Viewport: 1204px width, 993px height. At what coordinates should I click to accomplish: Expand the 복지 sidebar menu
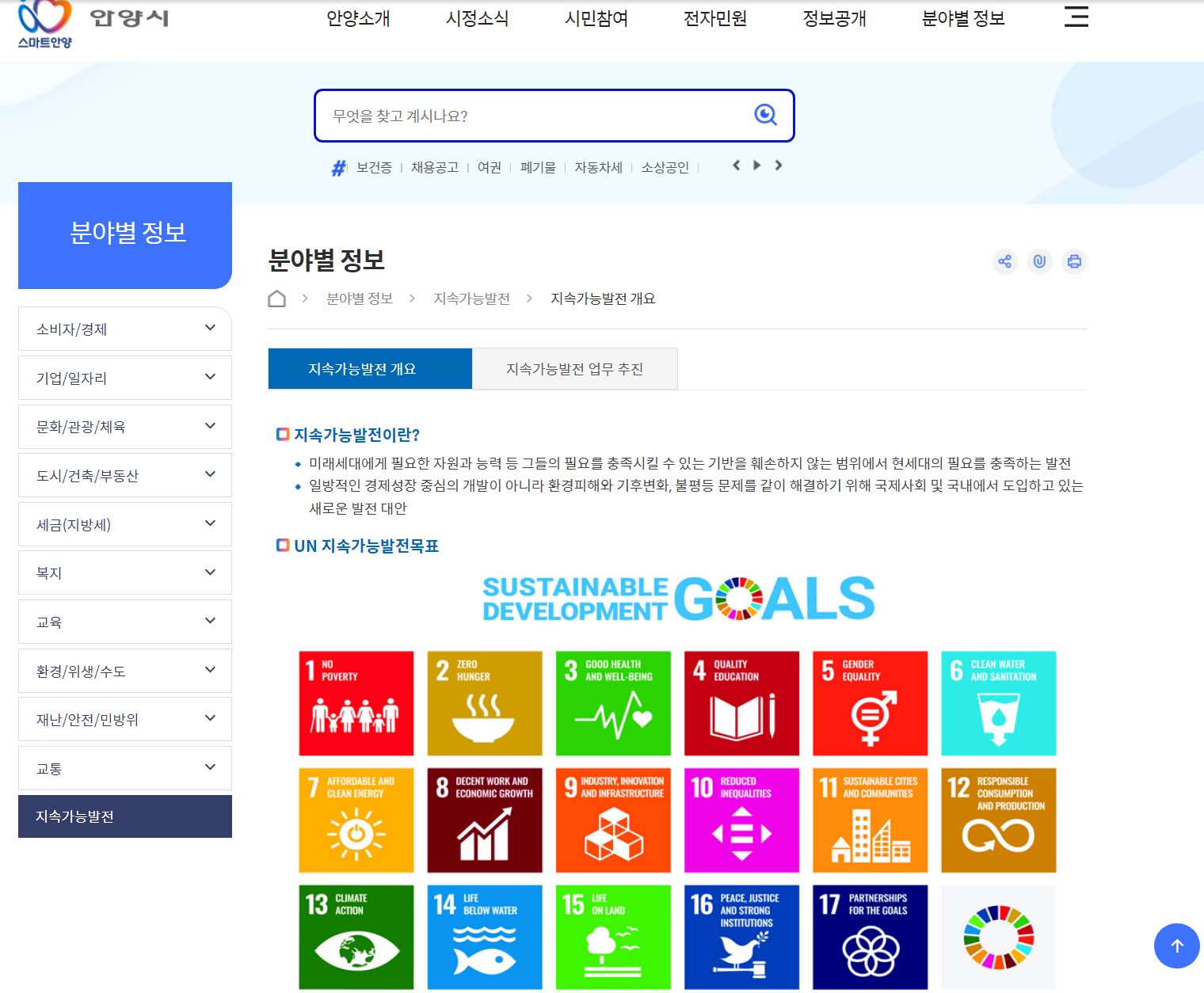pos(125,573)
